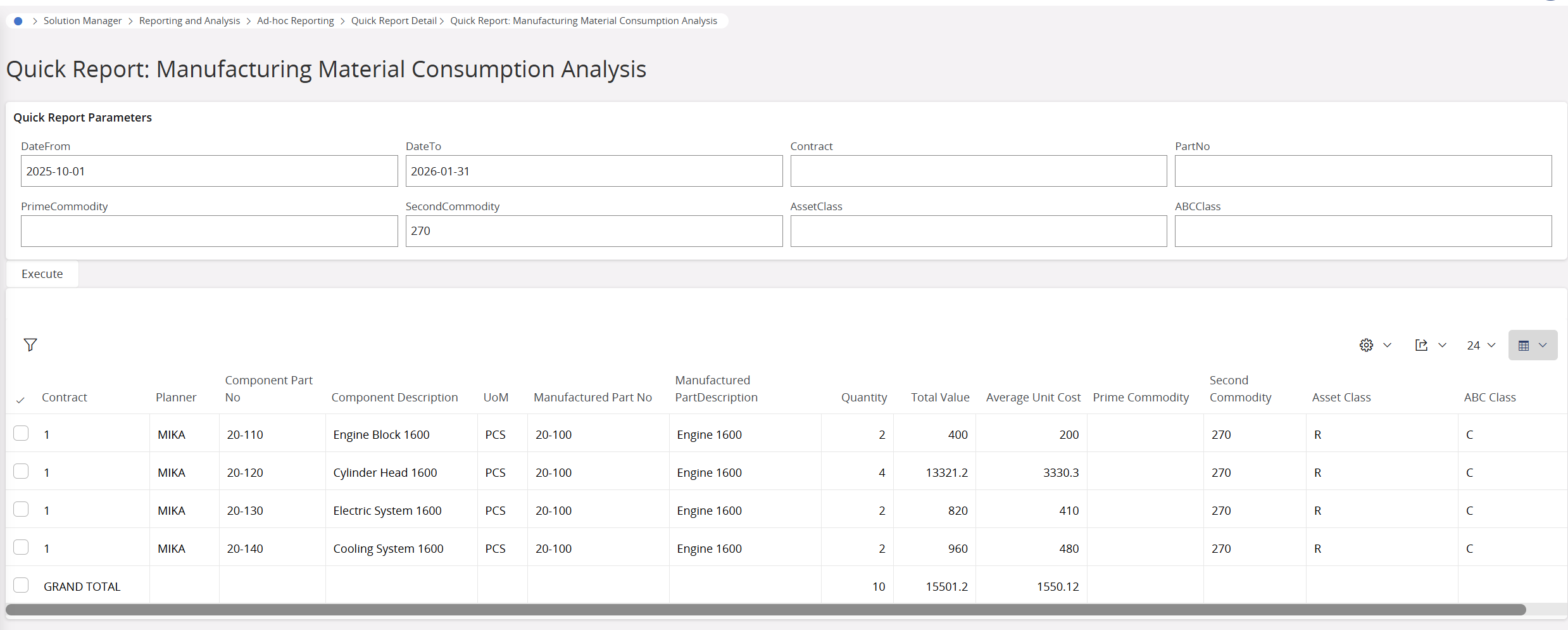Select the table view grid icon
Screen dimensions: 1568x630
(1524, 345)
